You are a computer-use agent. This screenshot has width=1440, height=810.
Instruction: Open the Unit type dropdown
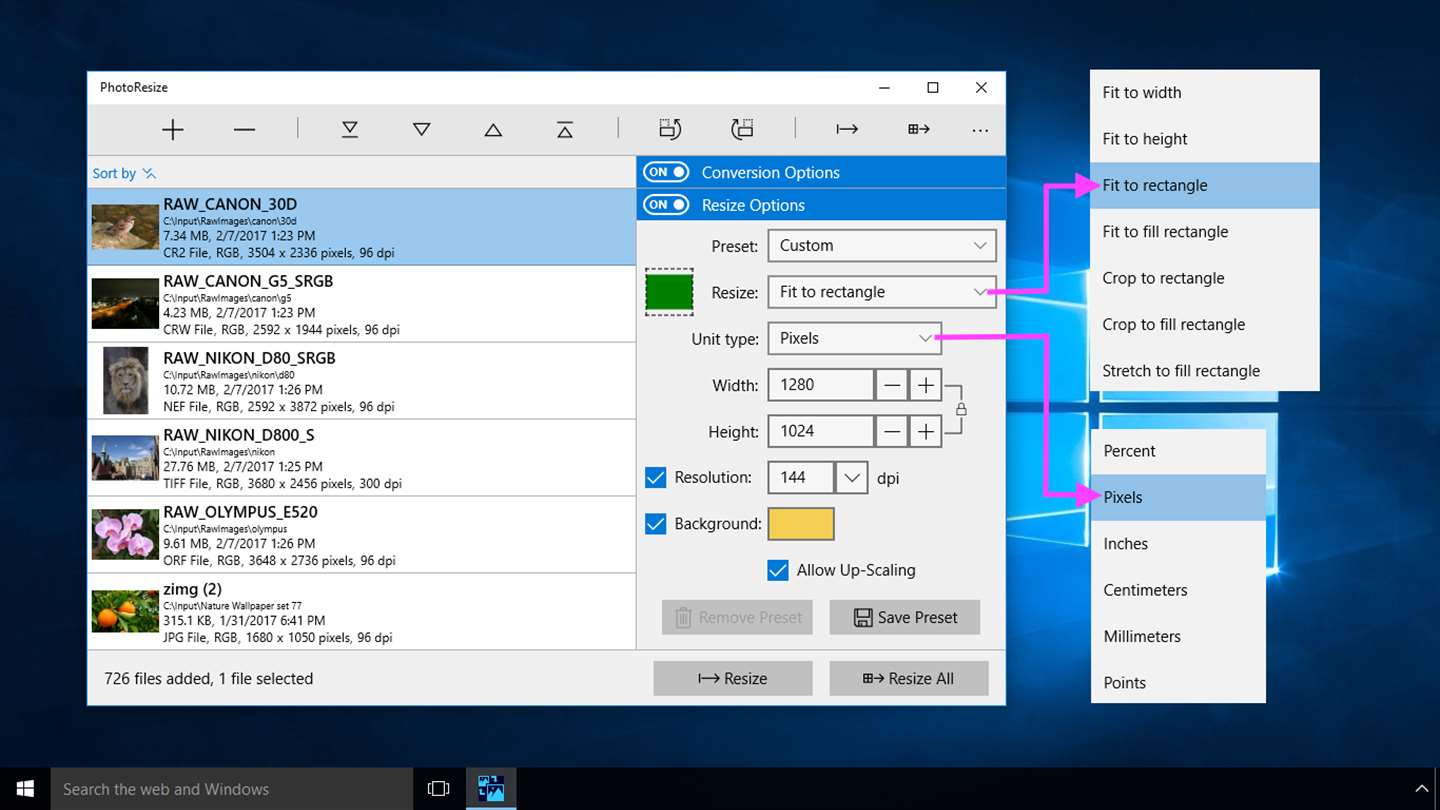click(x=854, y=338)
